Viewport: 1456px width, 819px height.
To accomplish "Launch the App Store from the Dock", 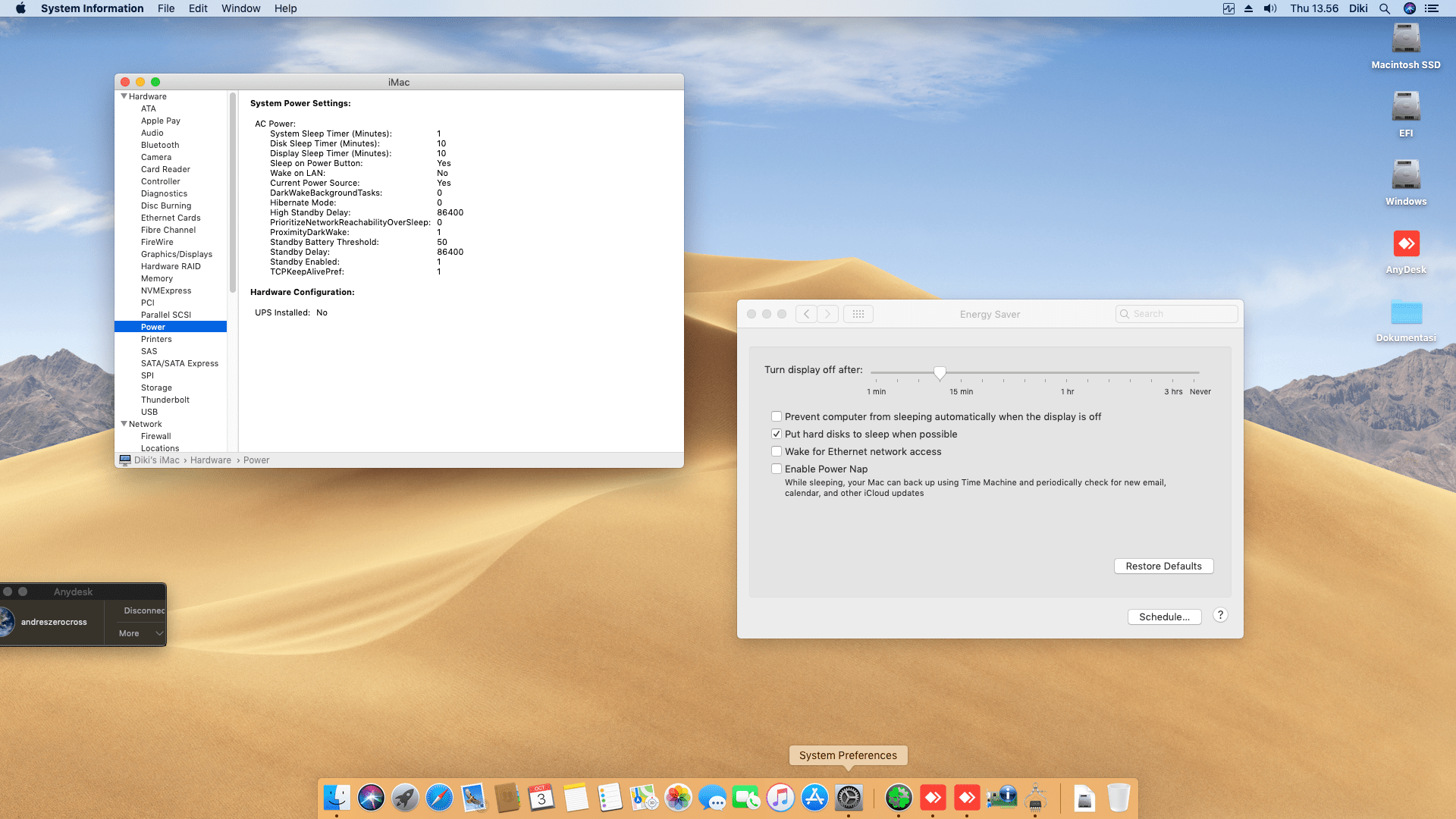I will tap(814, 798).
